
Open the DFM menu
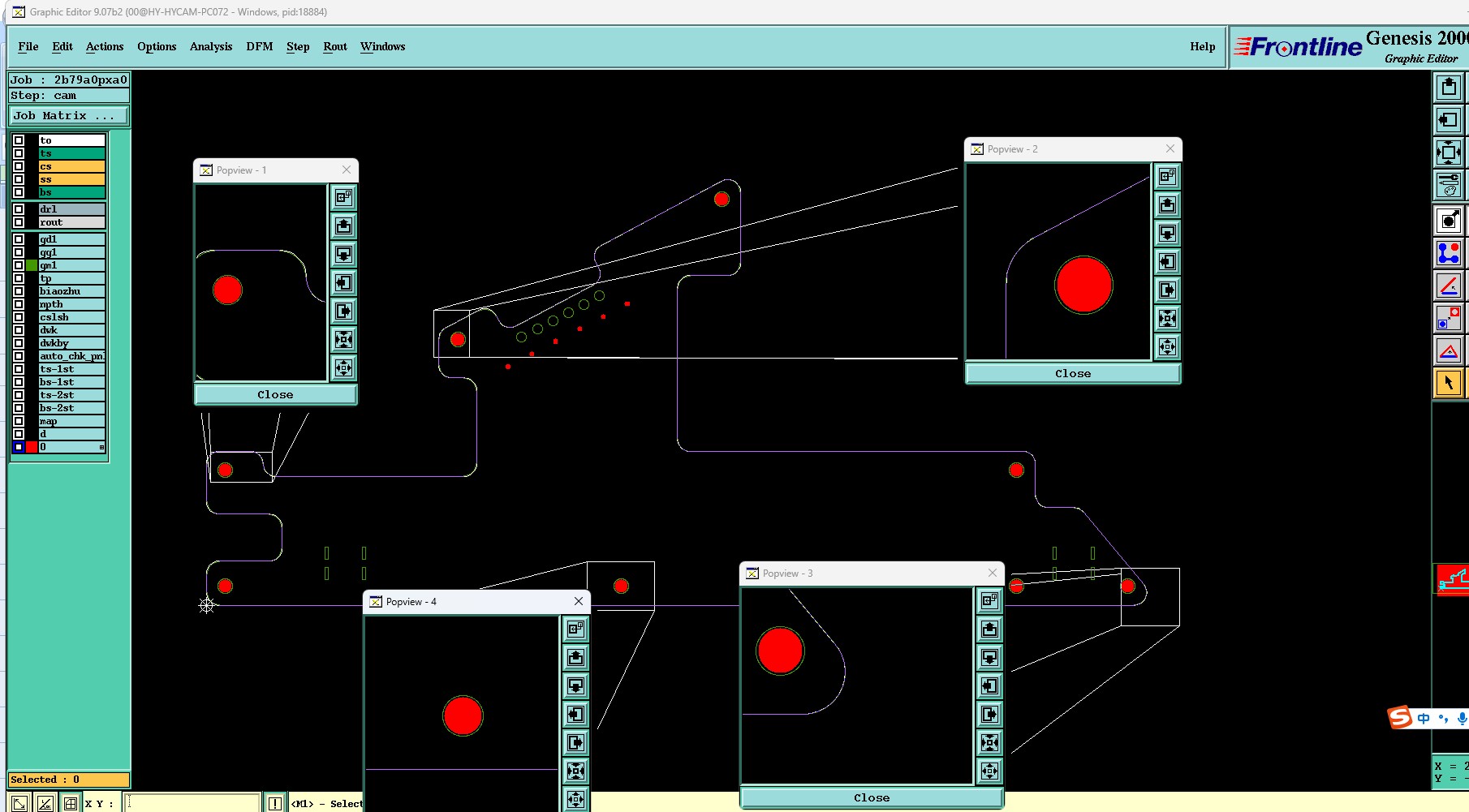[260, 46]
